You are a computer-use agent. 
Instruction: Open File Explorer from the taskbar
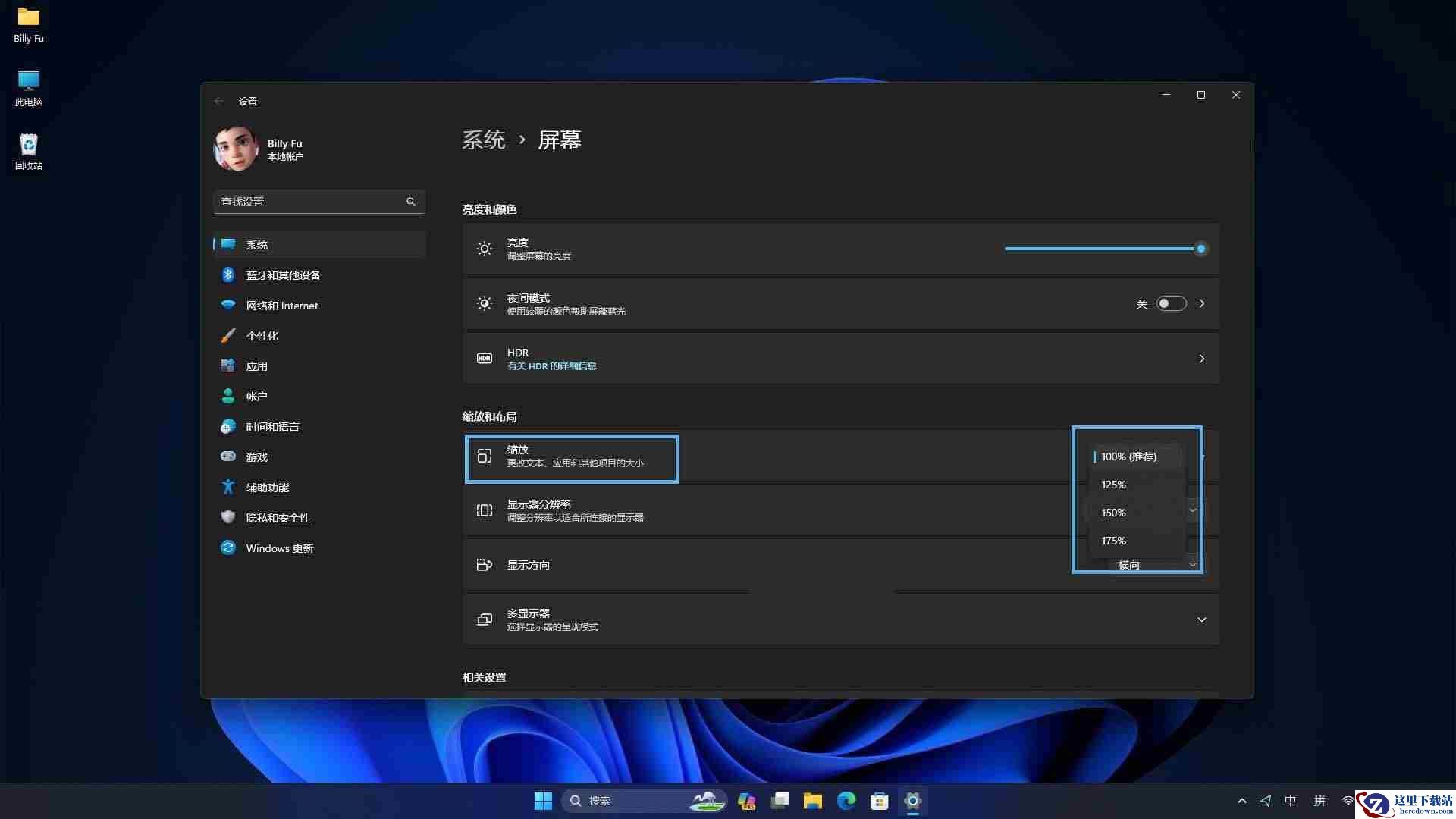[x=813, y=801]
